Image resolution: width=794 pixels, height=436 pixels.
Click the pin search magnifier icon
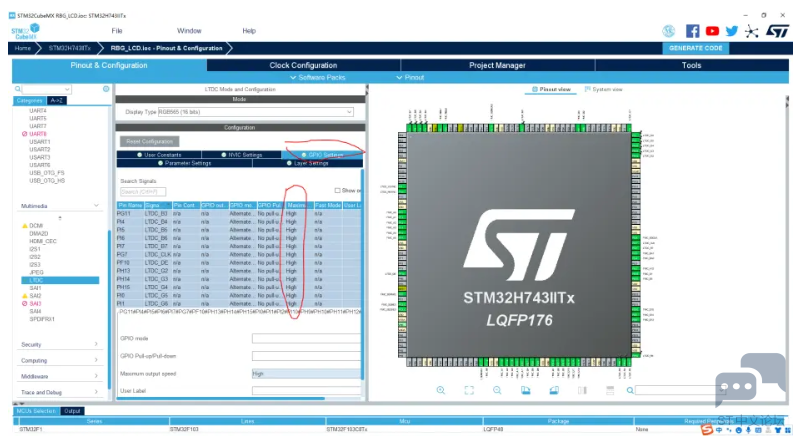pyautogui.click(x=629, y=390)
